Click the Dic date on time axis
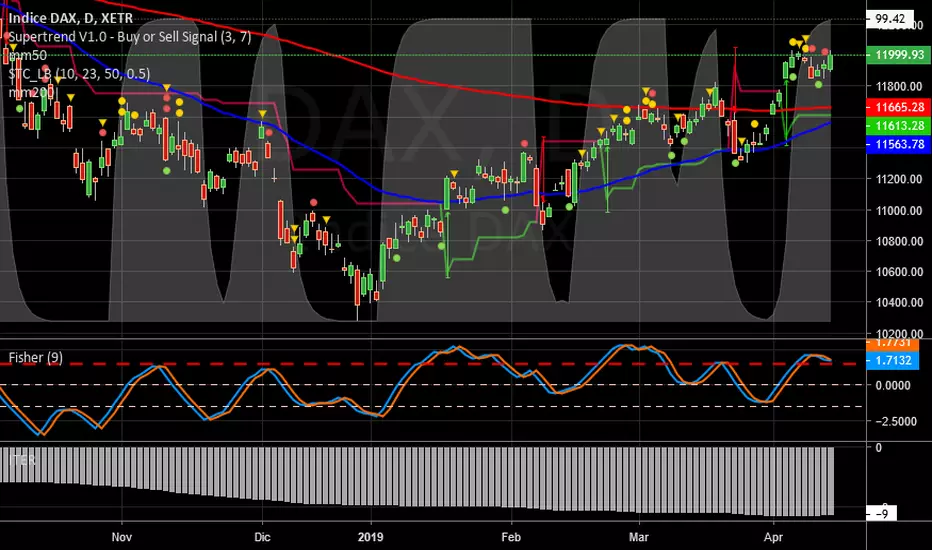This screenshot has height=550, width=932. 262,537
